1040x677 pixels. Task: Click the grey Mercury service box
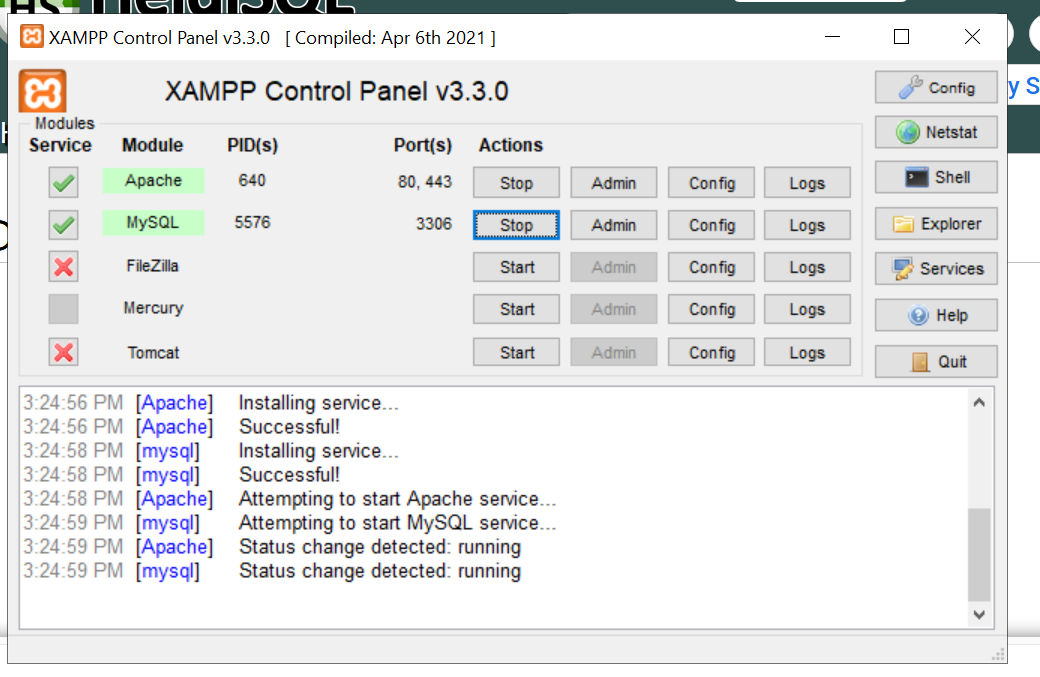[x=63, y=309]
